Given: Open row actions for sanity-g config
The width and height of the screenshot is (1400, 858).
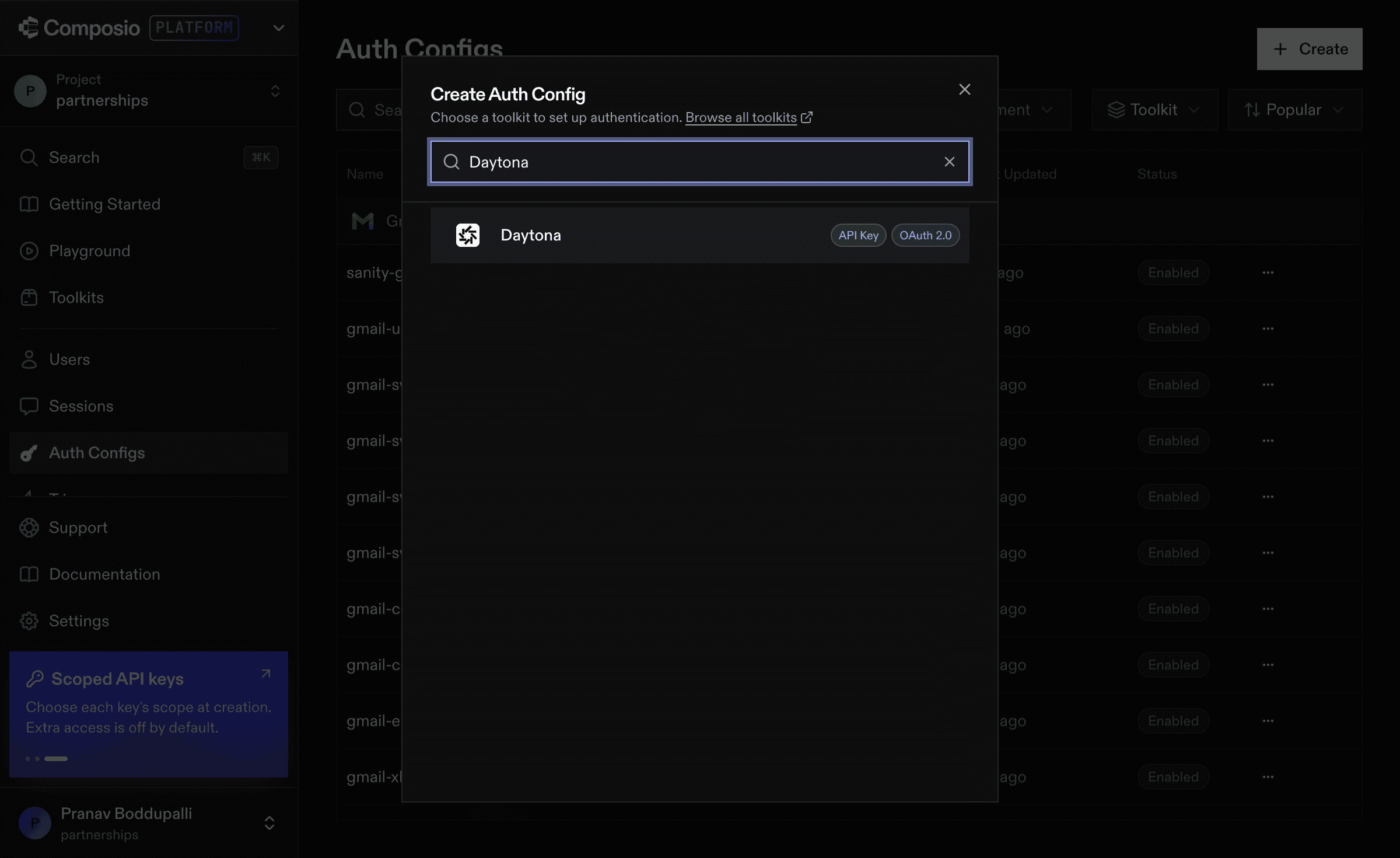Looking at the screenshot, I should coord(1268,273).
